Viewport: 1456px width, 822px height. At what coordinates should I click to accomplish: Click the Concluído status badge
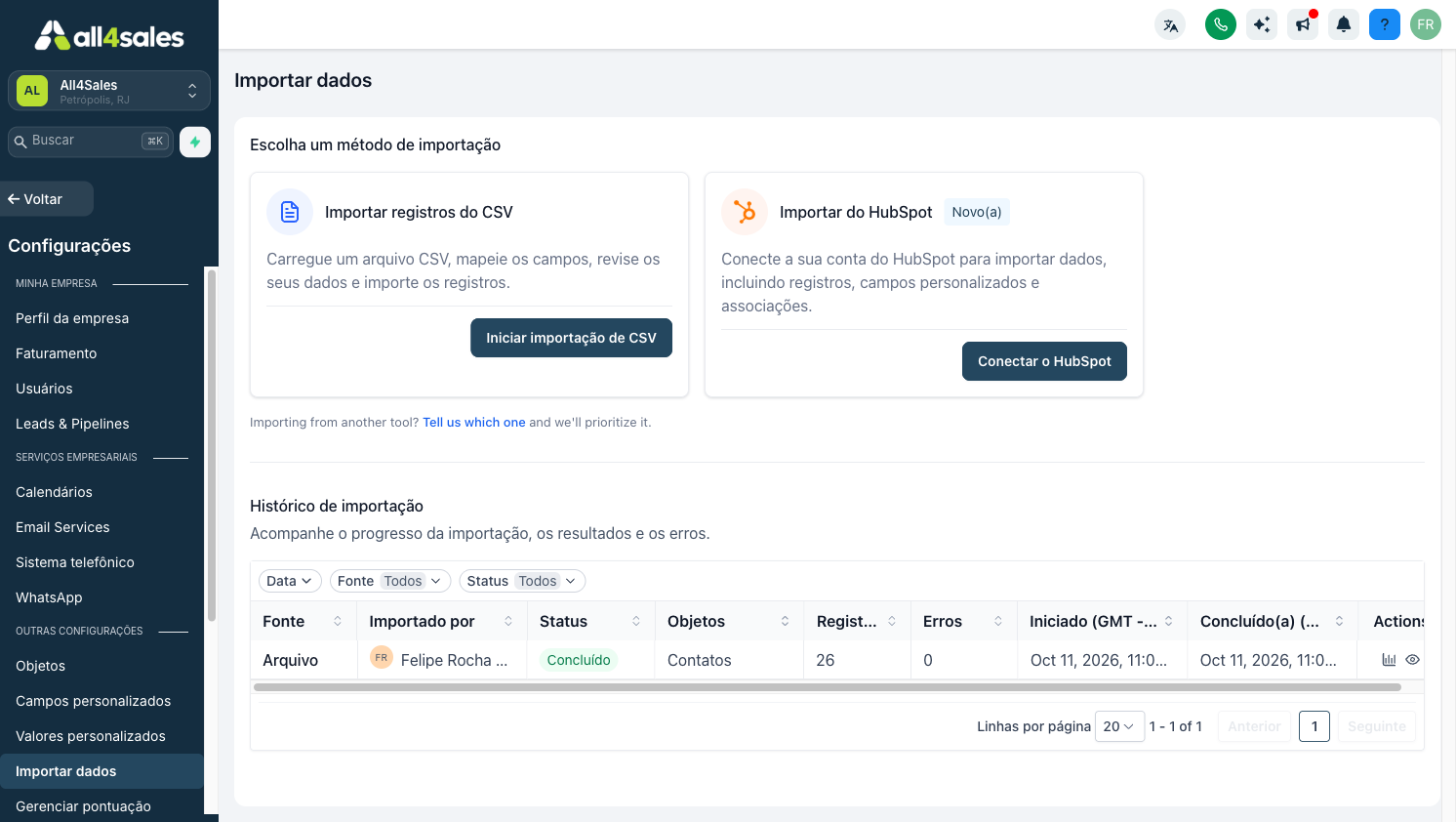[x=579, y=660]
